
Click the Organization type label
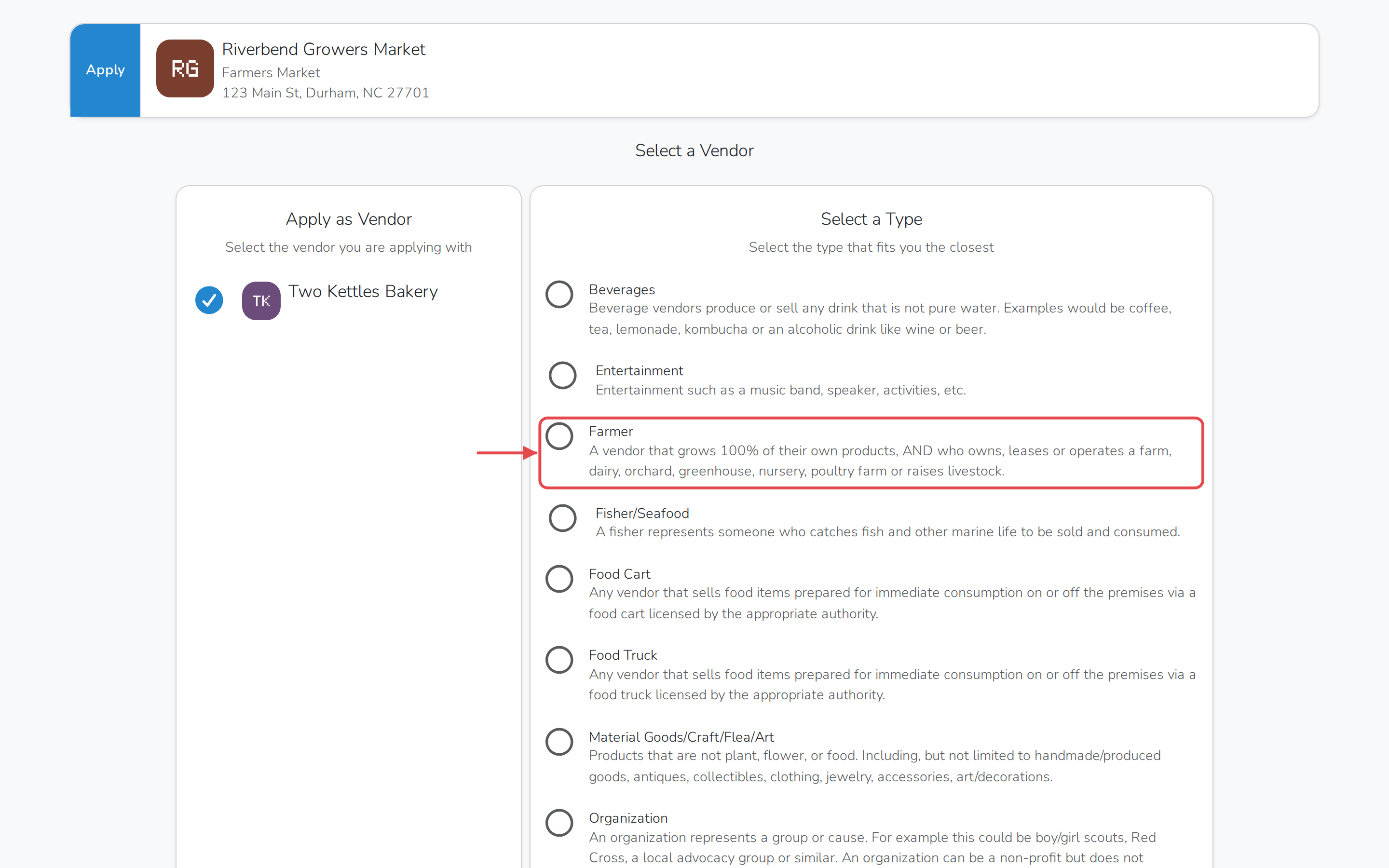[628, 819]
